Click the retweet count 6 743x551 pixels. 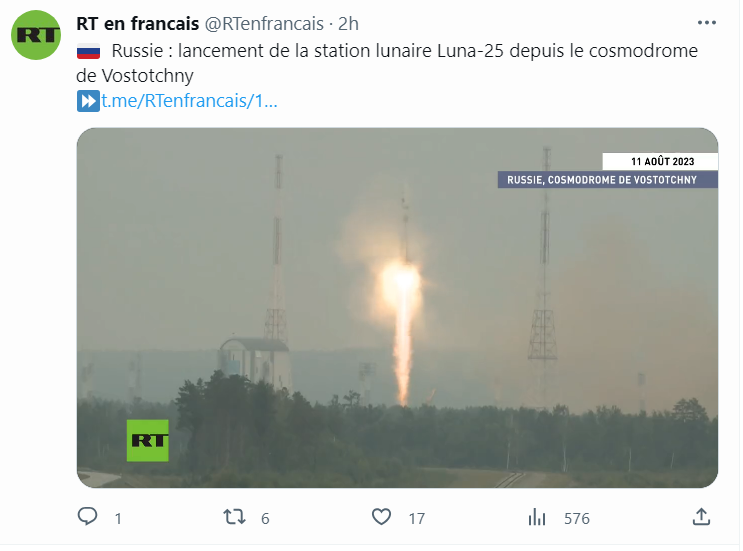(265, 519)
